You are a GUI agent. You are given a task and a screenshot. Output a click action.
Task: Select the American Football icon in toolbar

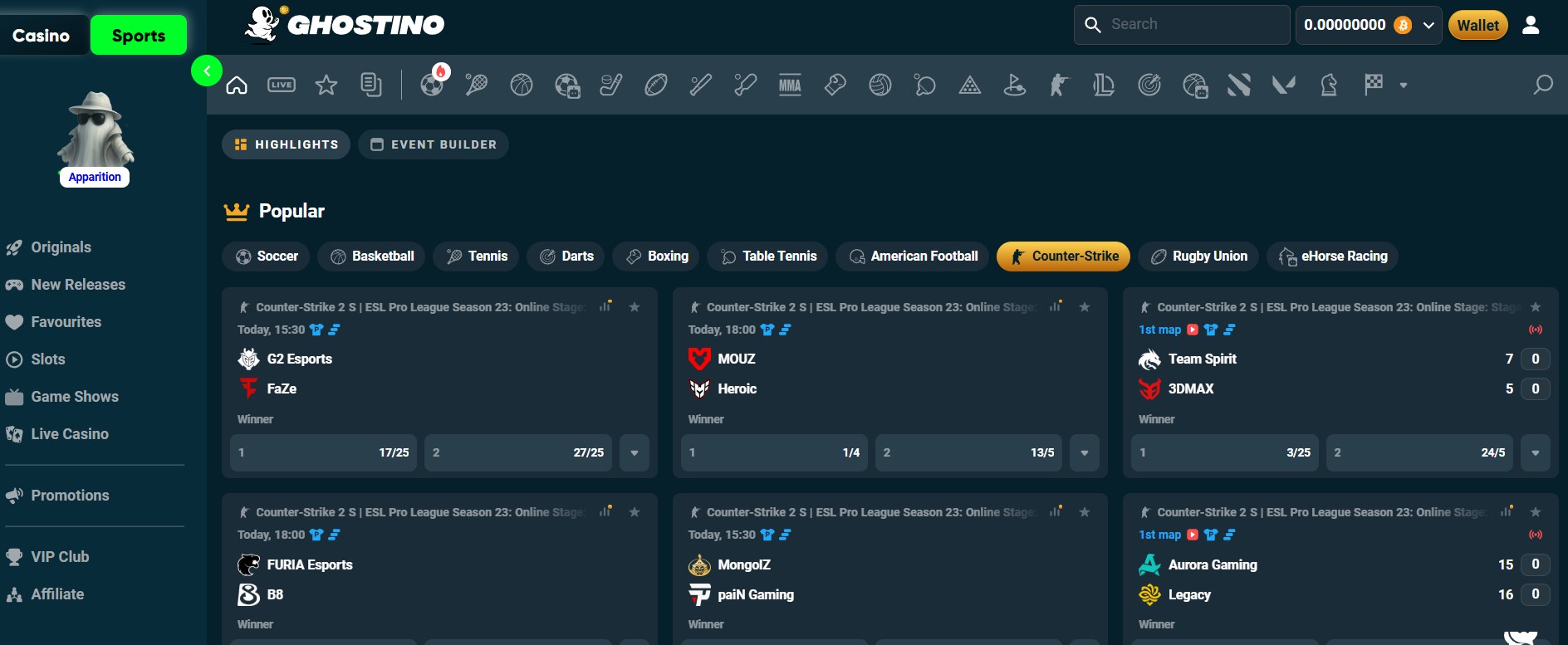click(656, 85)
